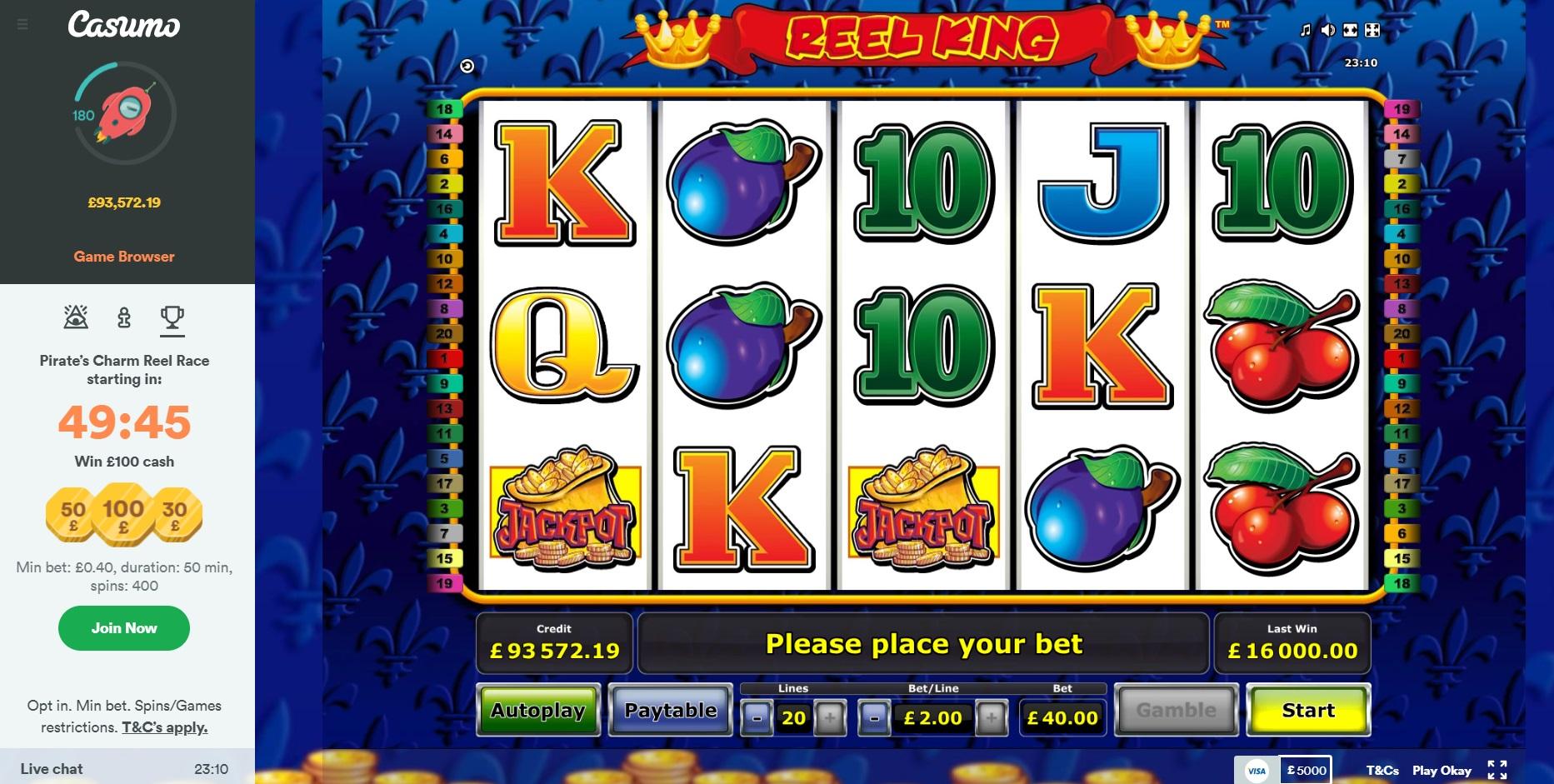This screenshot has width=1554, height=784.
Task: Click the horizontal widescreen resize icon
Action: [1350, 30]
